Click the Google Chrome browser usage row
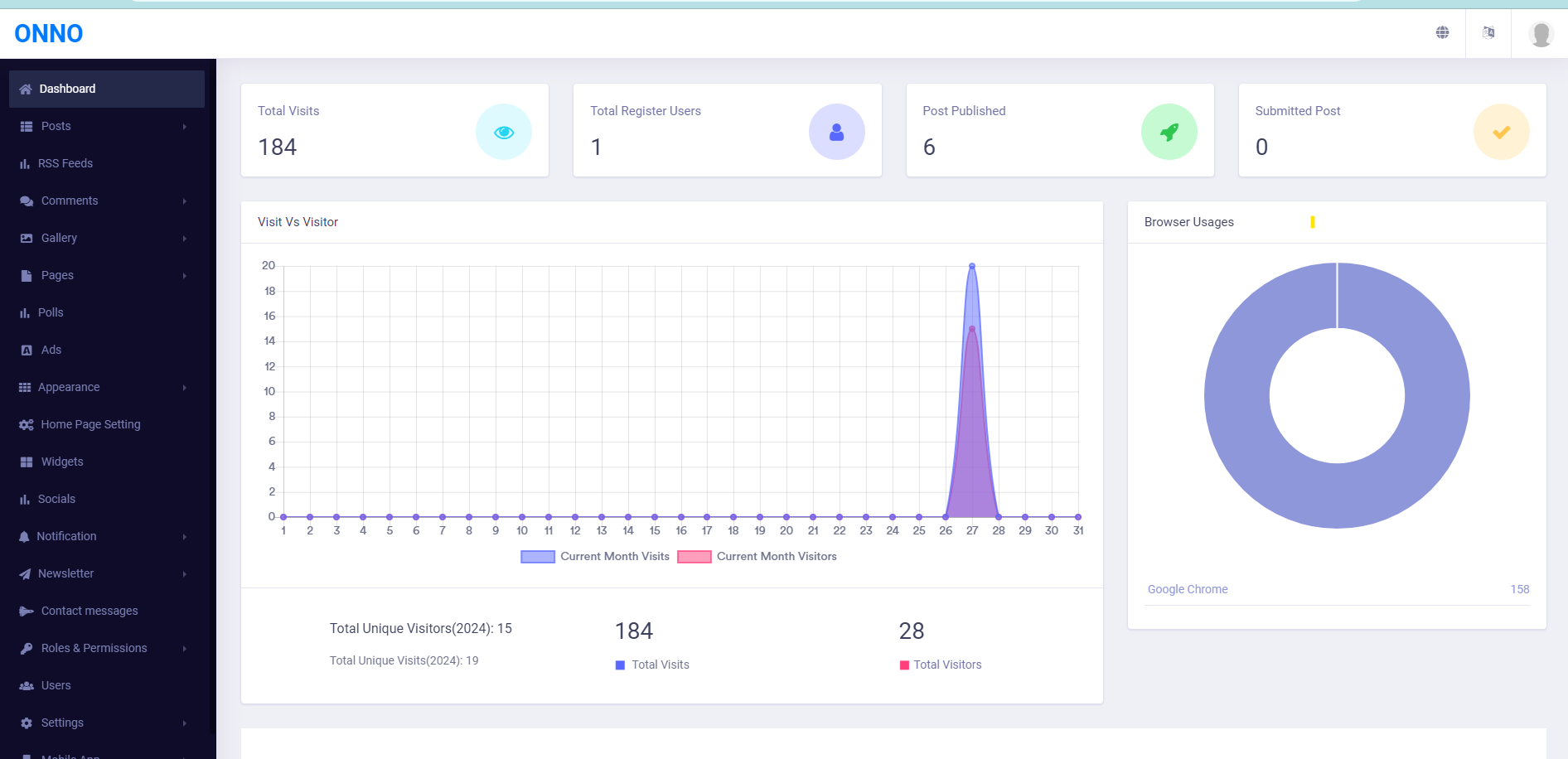 point(1338,589)
